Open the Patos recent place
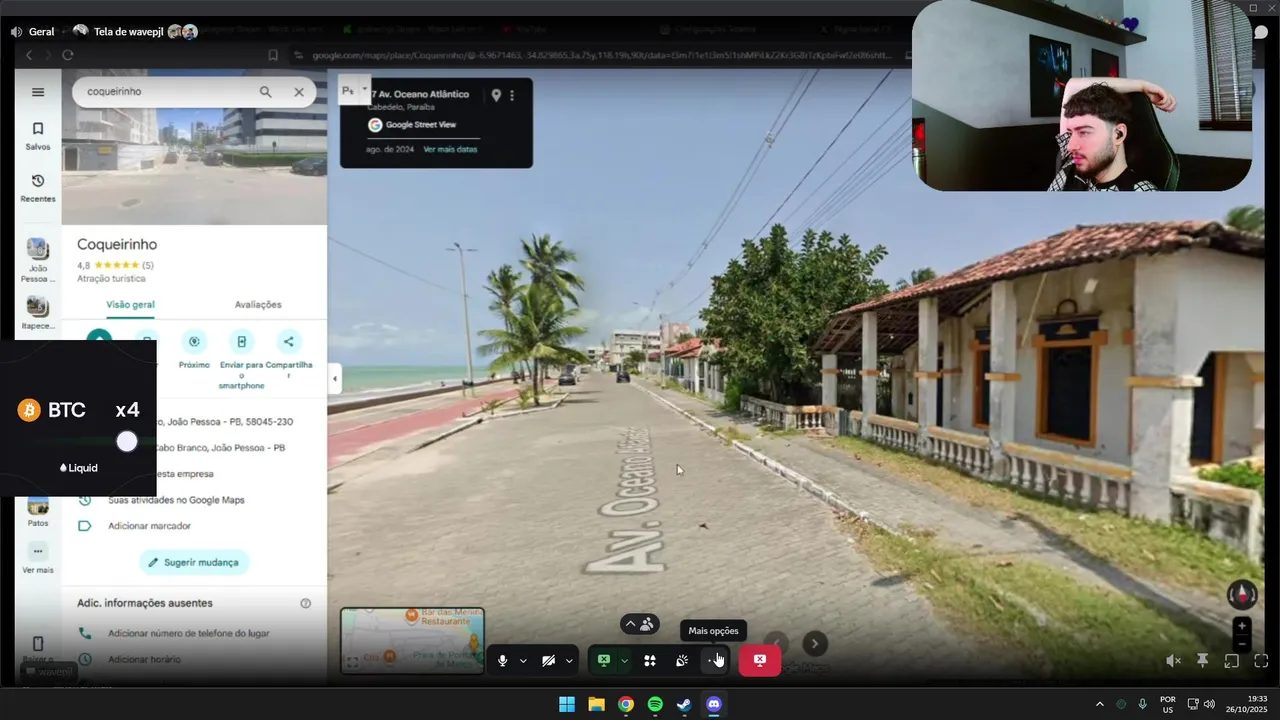 [x=38, y=512]
